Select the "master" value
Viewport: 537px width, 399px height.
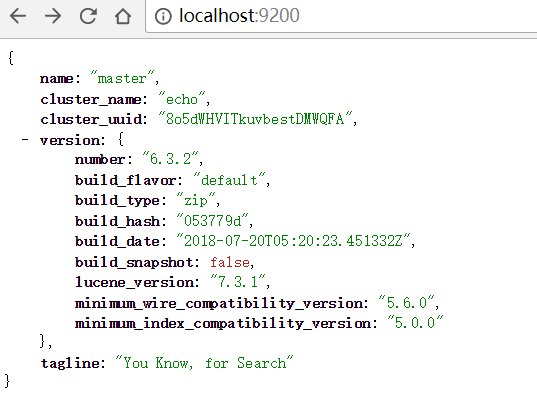point(122,78)
